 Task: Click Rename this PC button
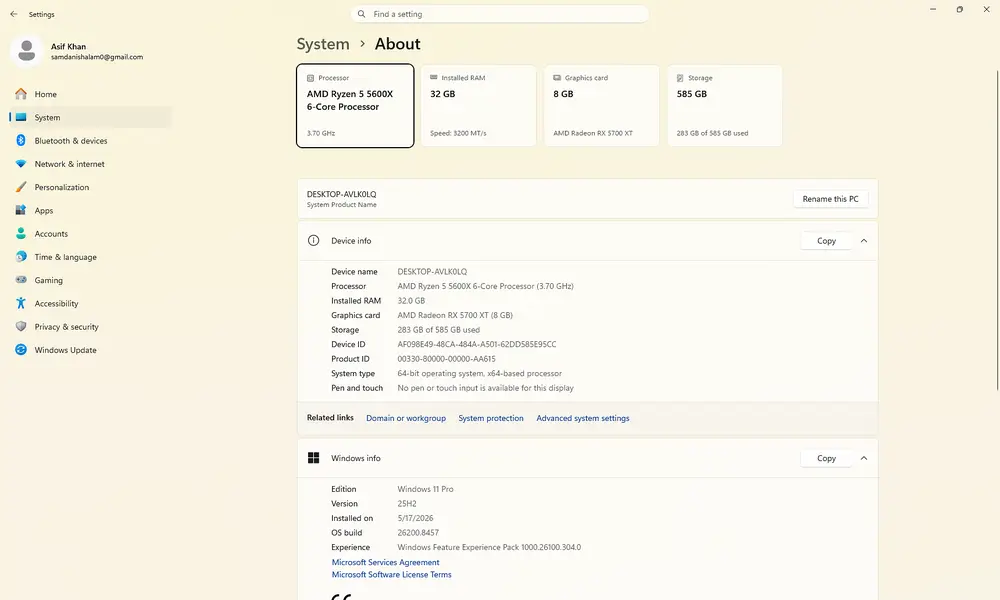coord(830,199)
